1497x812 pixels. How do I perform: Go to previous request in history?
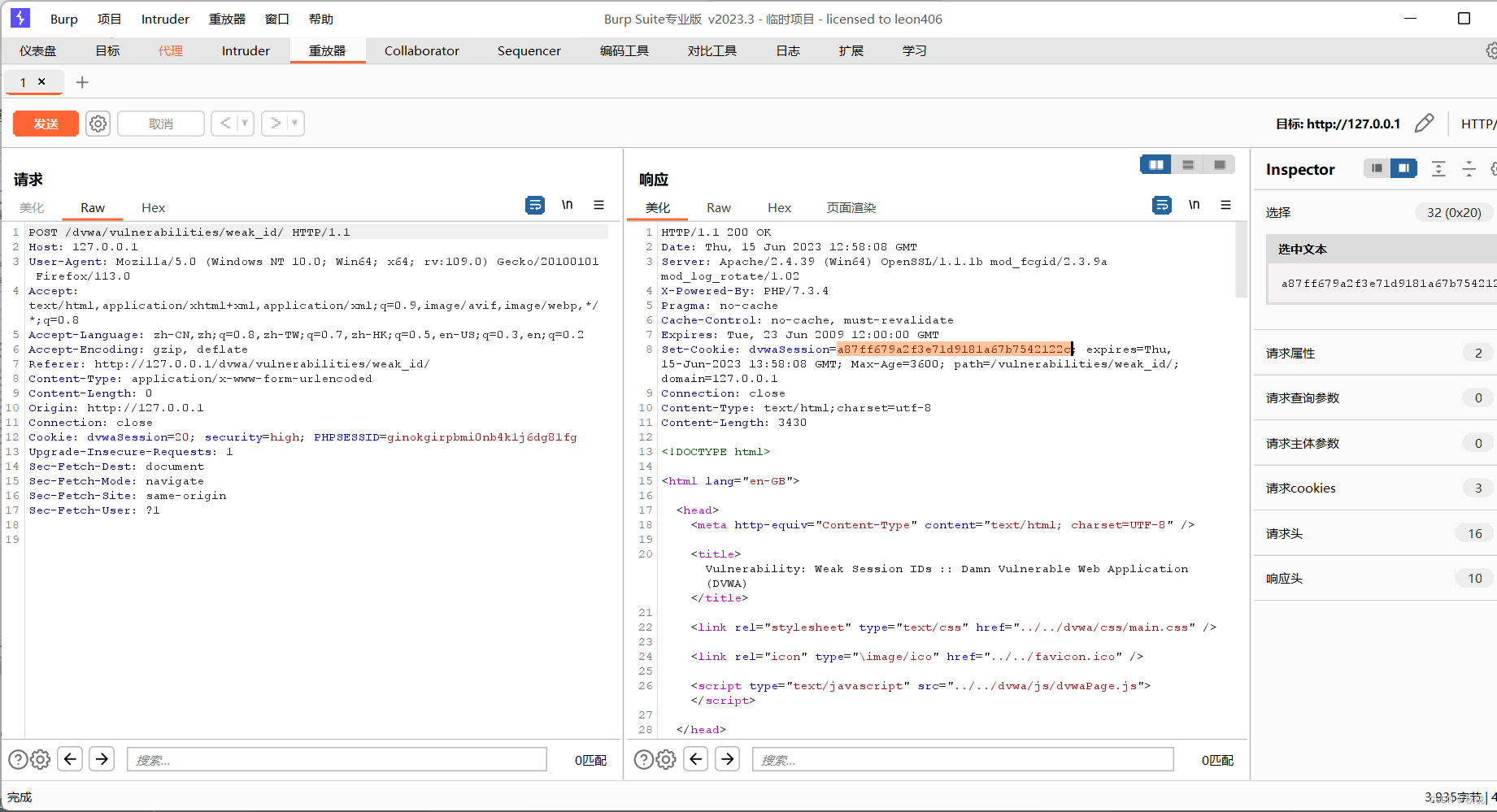225,124
